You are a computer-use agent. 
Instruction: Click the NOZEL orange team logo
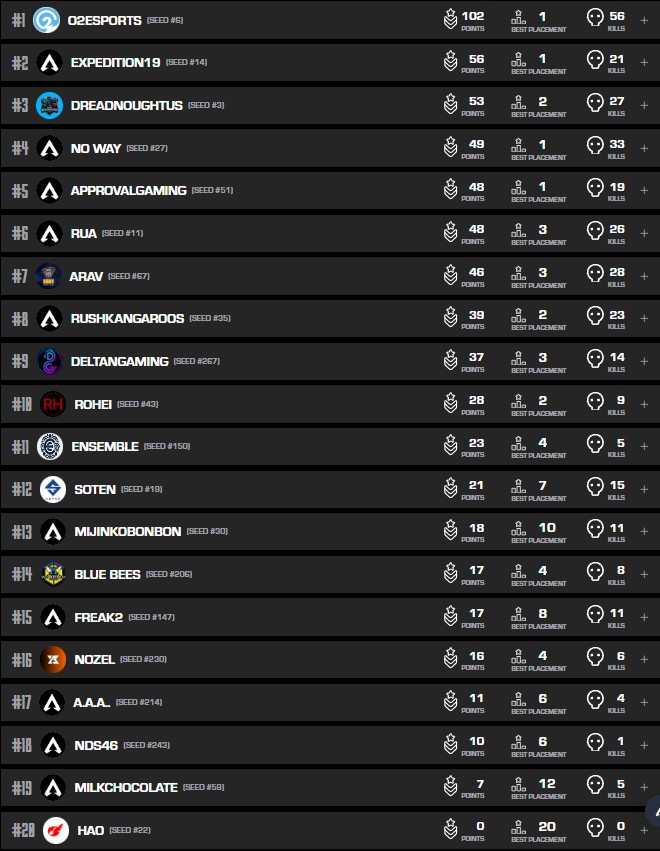click(x=53, y=659)
